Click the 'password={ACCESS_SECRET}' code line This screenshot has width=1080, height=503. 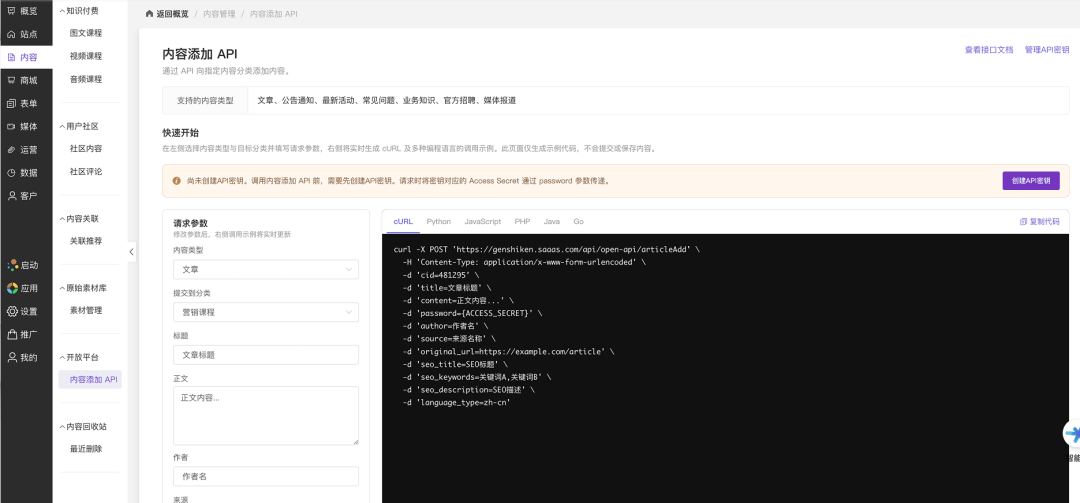tap(472, 314)
